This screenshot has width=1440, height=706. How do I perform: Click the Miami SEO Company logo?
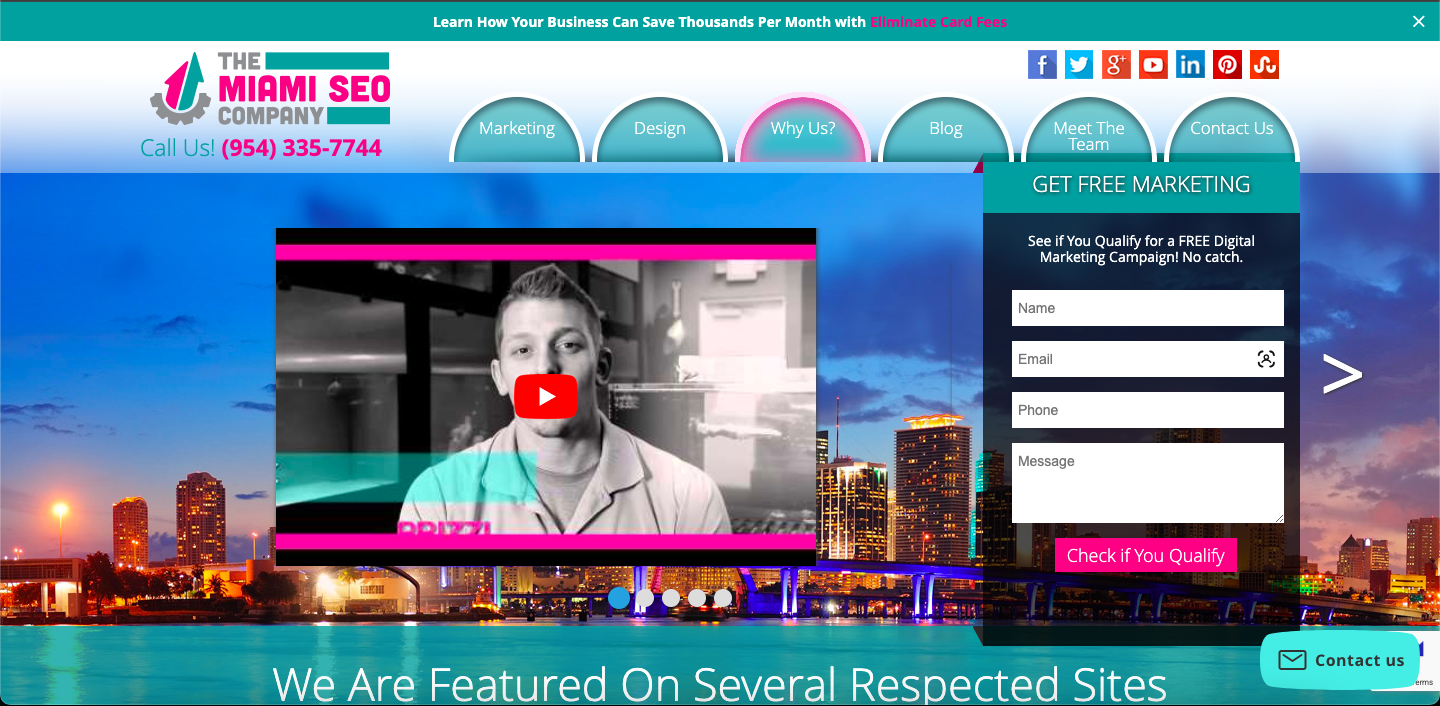(x=270, y=89)
